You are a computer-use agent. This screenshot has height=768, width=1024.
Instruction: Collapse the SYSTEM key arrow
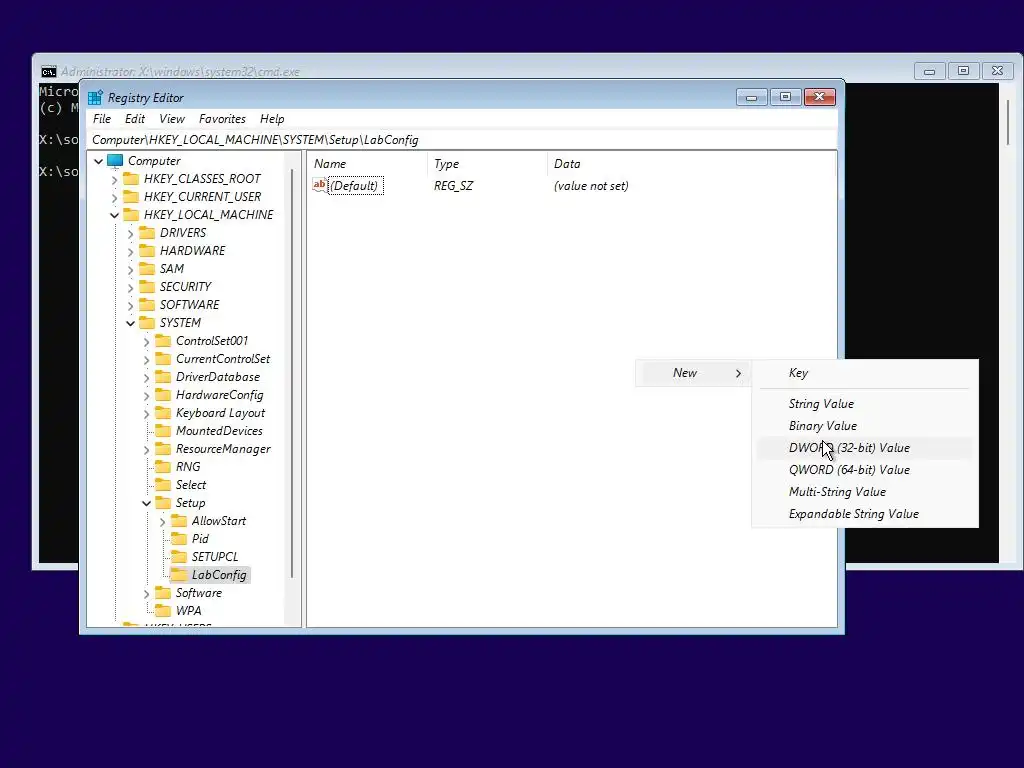(x=131, y=323)
